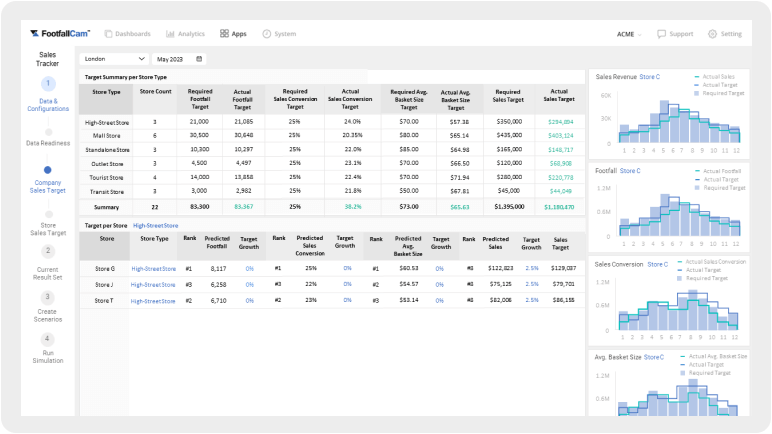Open the calendar icon in date field
This screenshot has width=772, height=434.
[x=199, y=59]
